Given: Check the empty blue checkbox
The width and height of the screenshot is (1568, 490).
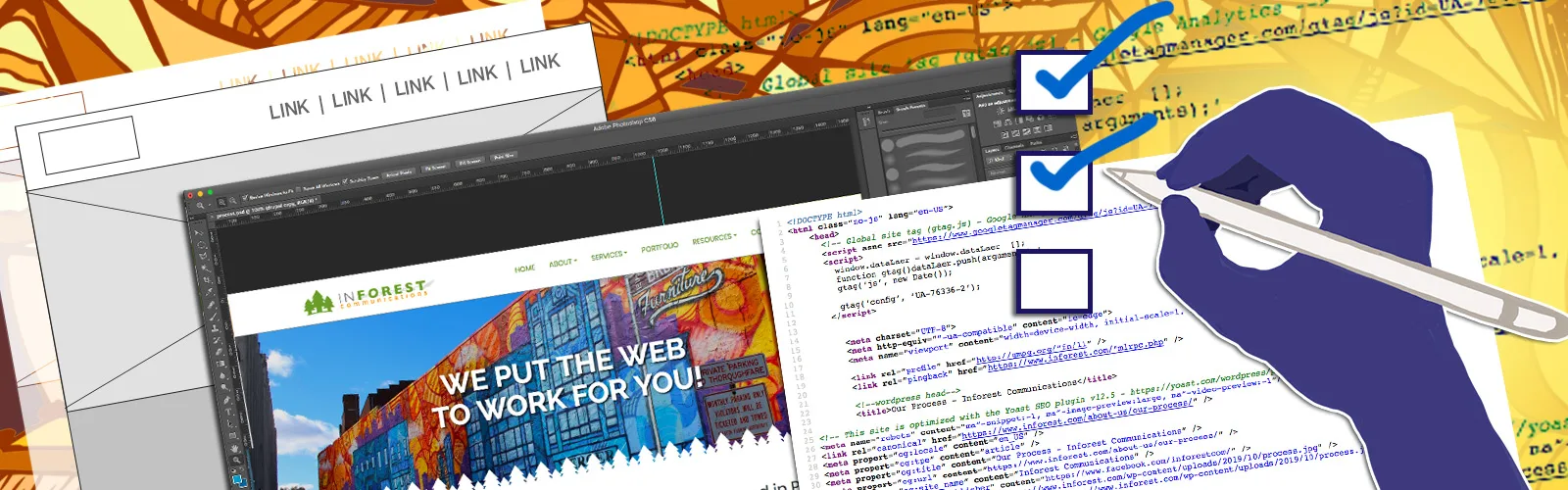Looking at the screenshot, I should [1053, 281].
